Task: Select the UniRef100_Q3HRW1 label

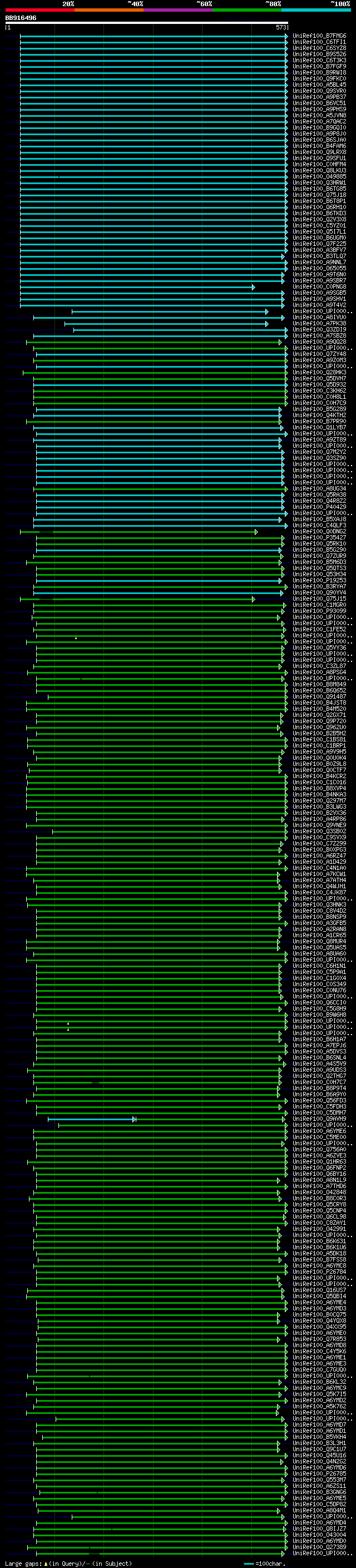Action: [319, 182]
